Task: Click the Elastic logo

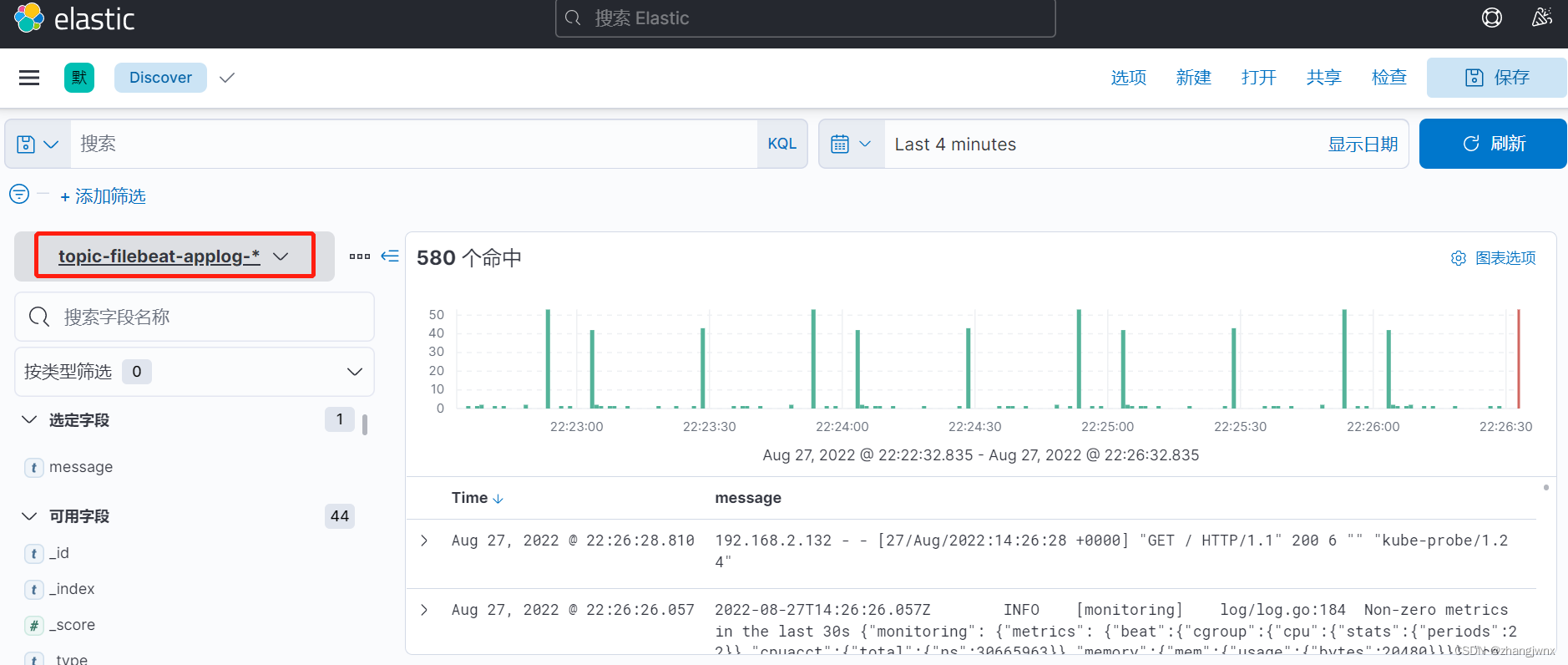Action: [73, 18]
